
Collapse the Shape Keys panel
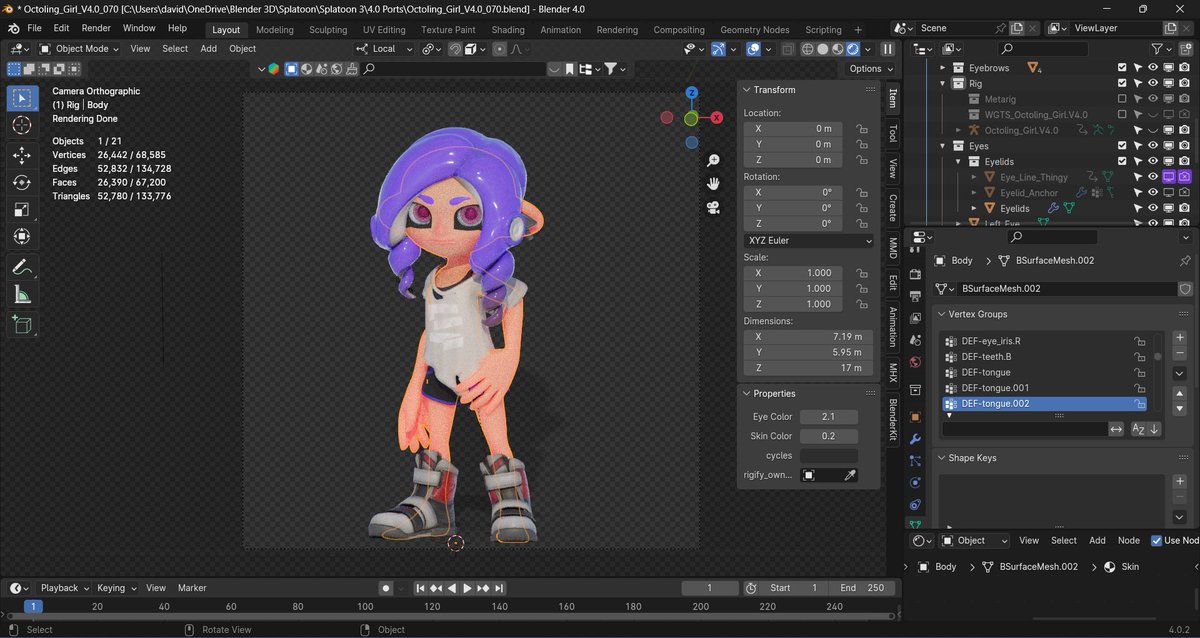pyautogui.click(x=941, y=458)
